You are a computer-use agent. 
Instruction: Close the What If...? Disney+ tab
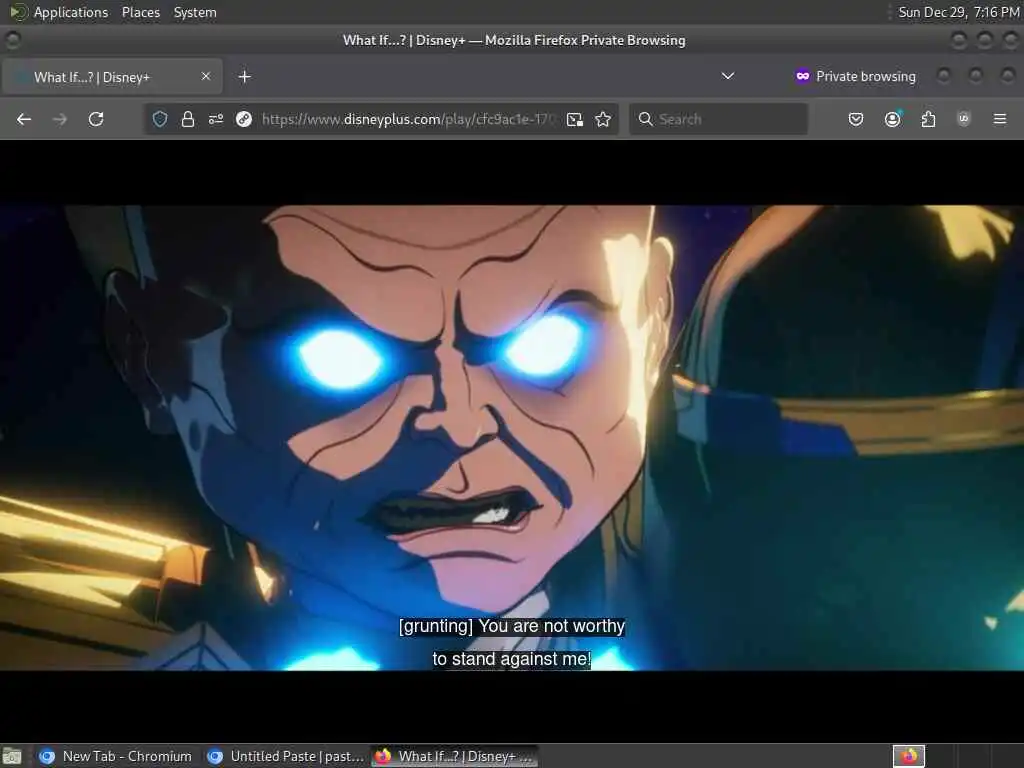(206, 76)
